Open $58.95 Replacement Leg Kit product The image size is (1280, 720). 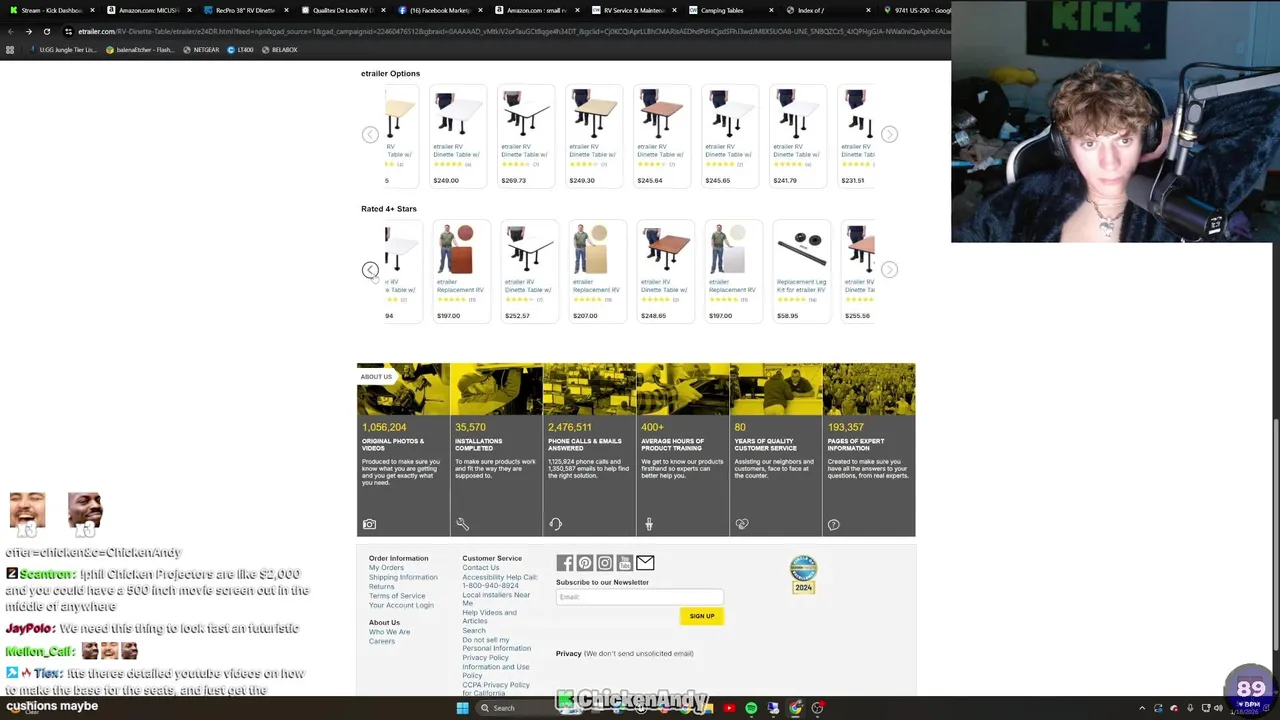[x=801, y=272]
